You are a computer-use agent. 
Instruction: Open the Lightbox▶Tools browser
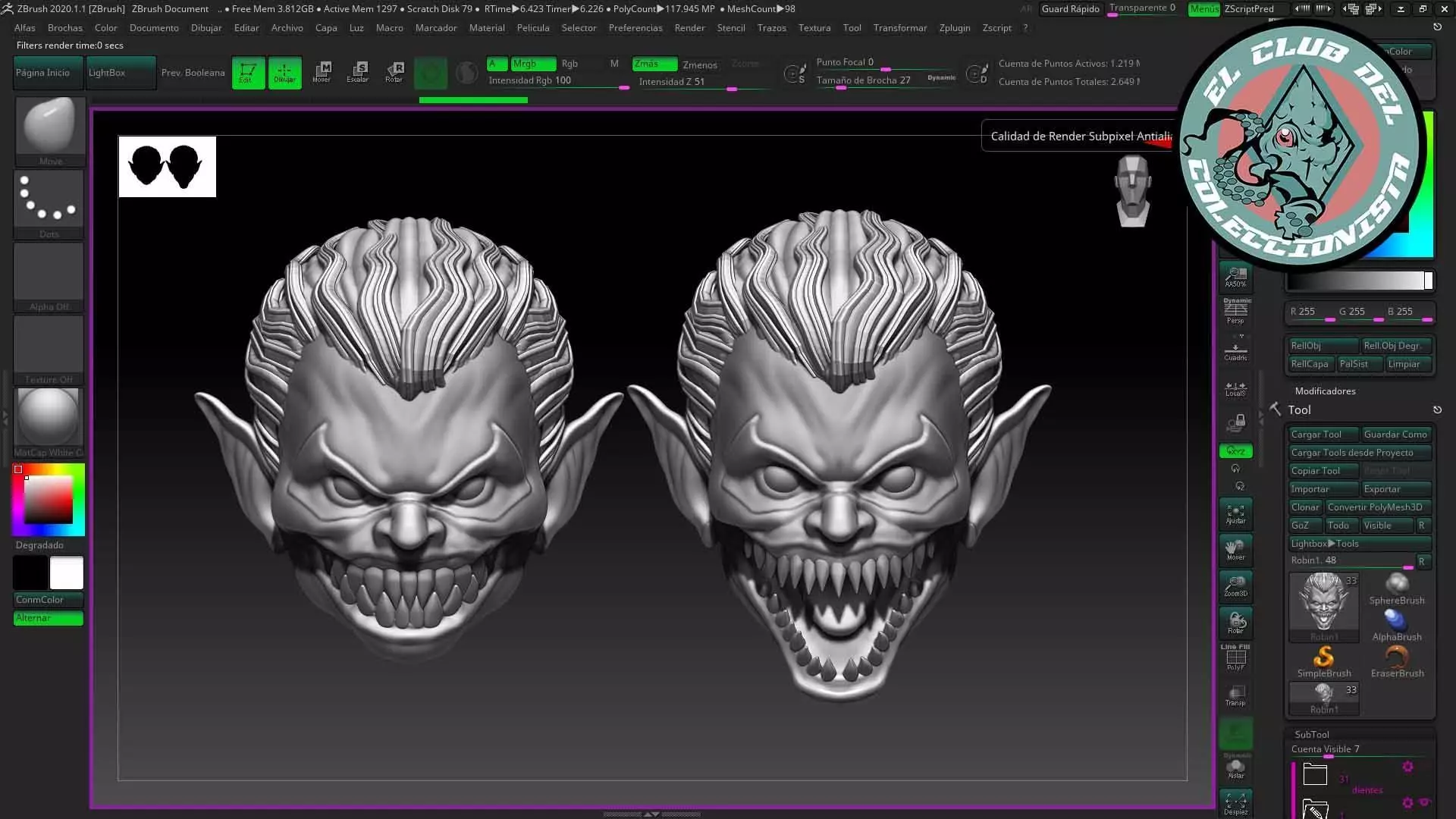(1360, 544)
